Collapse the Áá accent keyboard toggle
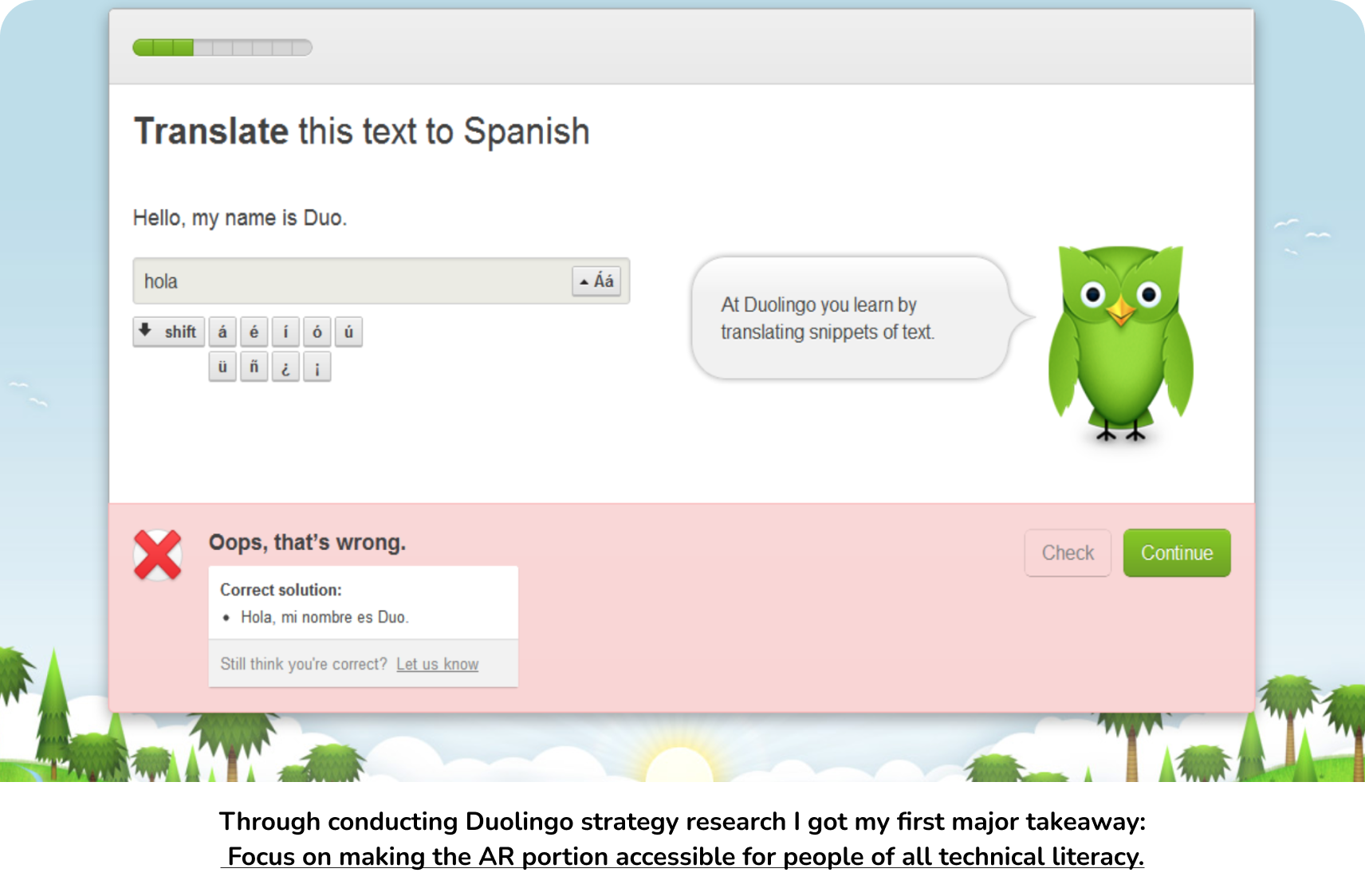The width and height of the screenshot is (1365, 896). (596, 281)
